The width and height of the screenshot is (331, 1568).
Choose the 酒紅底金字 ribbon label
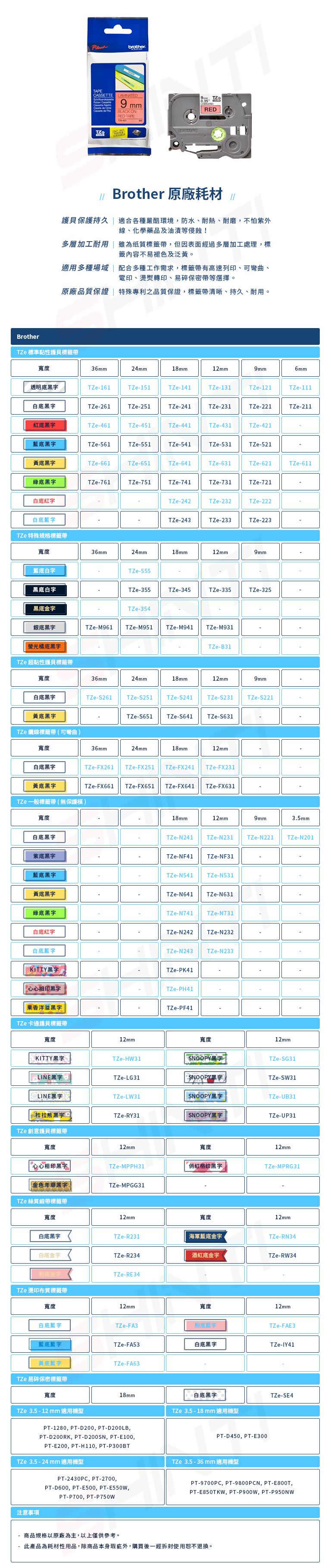pyautogui.click(x=206, y=1256)
